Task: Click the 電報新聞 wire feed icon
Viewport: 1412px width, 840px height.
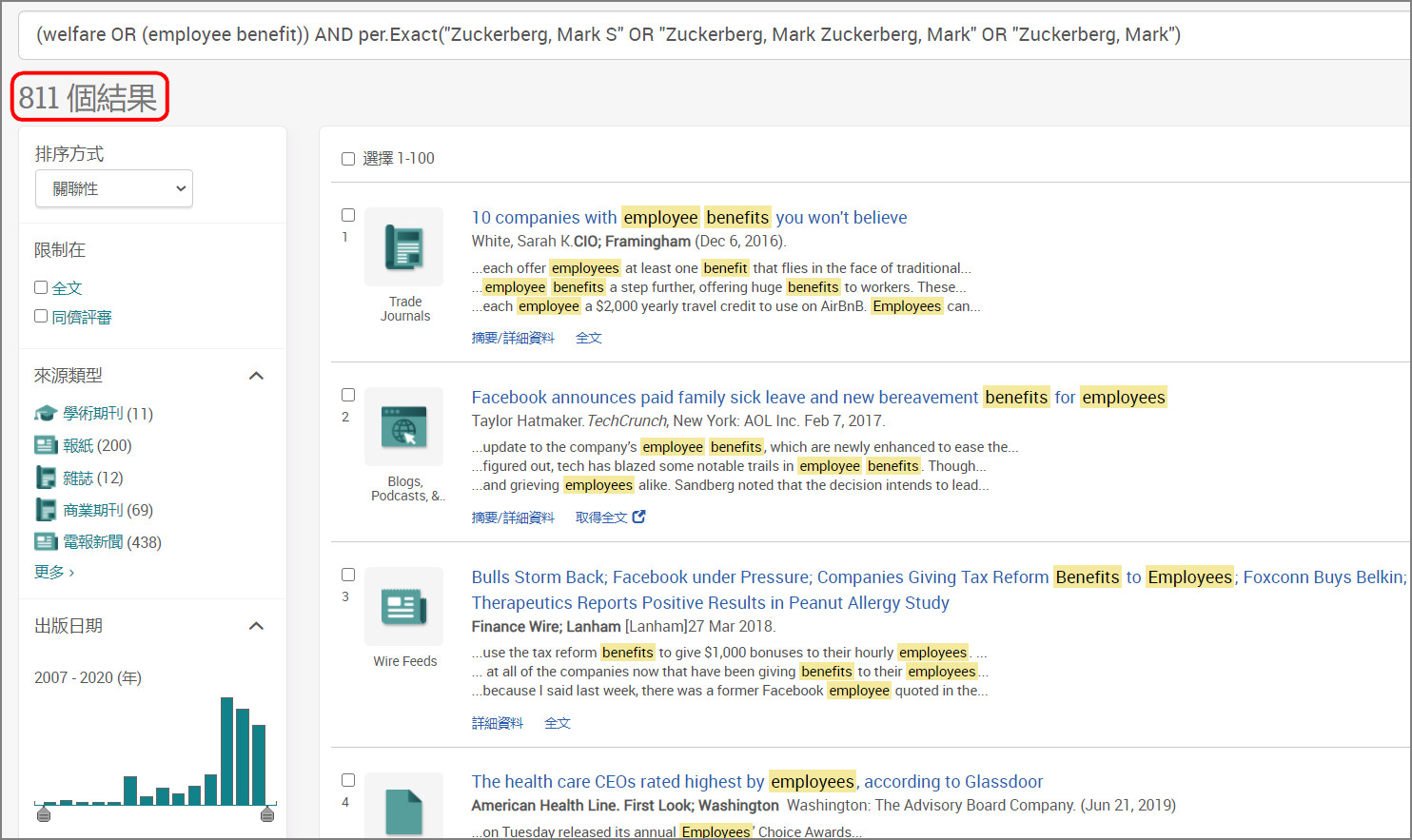Action: pos(46,542)
